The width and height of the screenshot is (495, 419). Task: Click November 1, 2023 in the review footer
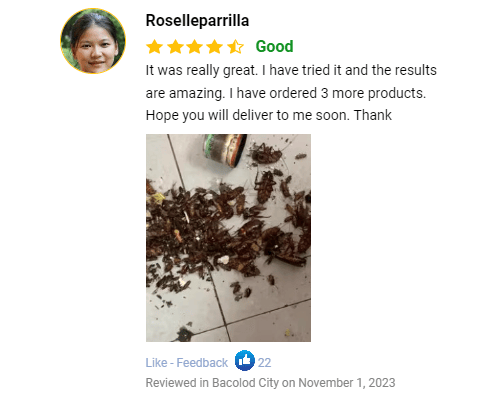click(x=347, y=383)
